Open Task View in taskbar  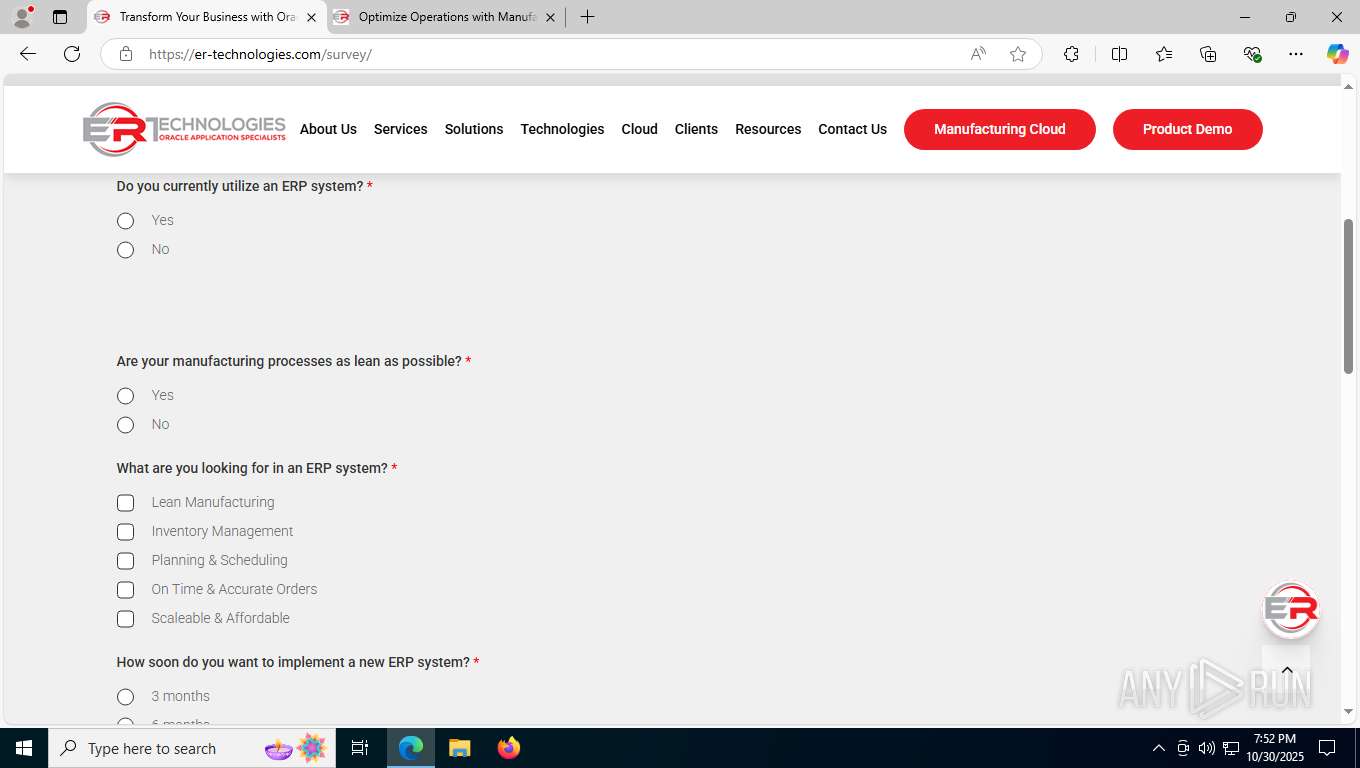(x=360, y=748)
